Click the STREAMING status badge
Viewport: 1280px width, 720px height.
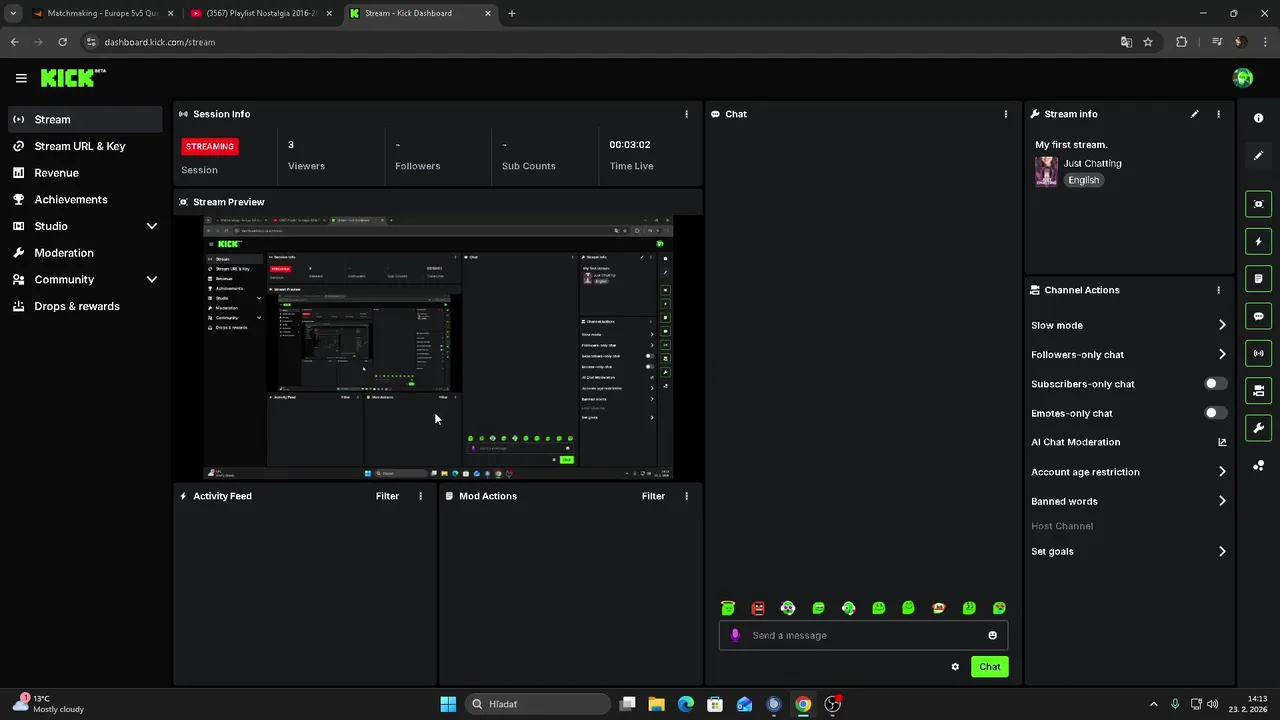pyautogui.click(x=210, y=146)
